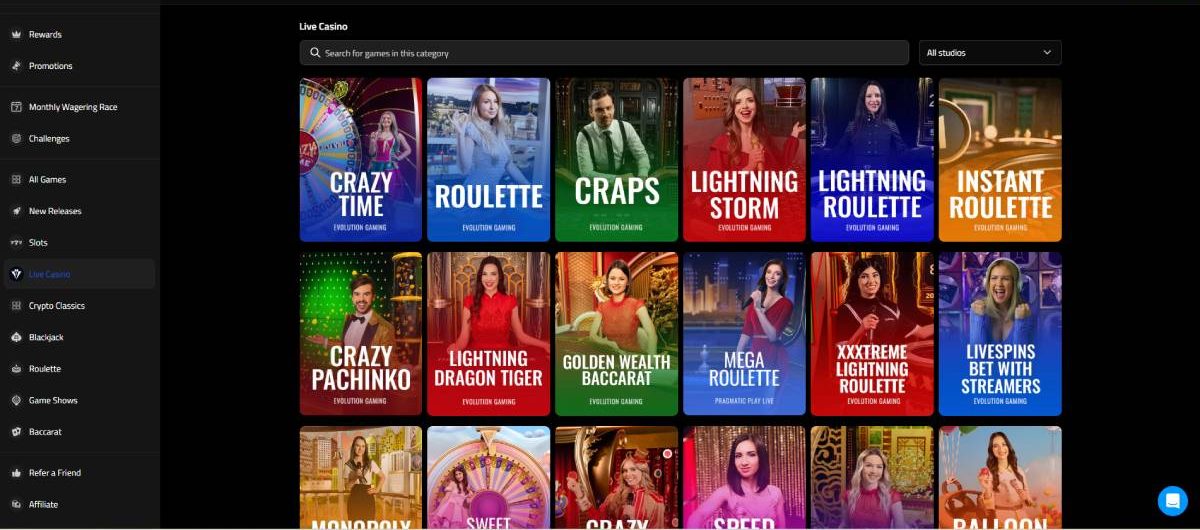Click the Monthly Wagering Race calendar icon
Screen dimensions: 1200x530
point(16,107)
